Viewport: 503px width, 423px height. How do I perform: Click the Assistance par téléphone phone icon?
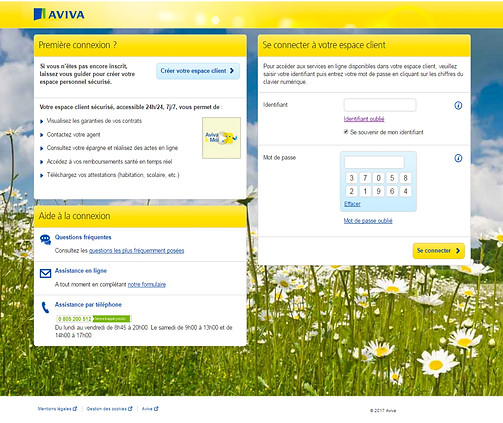pyautogui.click(x=45, y=307)
